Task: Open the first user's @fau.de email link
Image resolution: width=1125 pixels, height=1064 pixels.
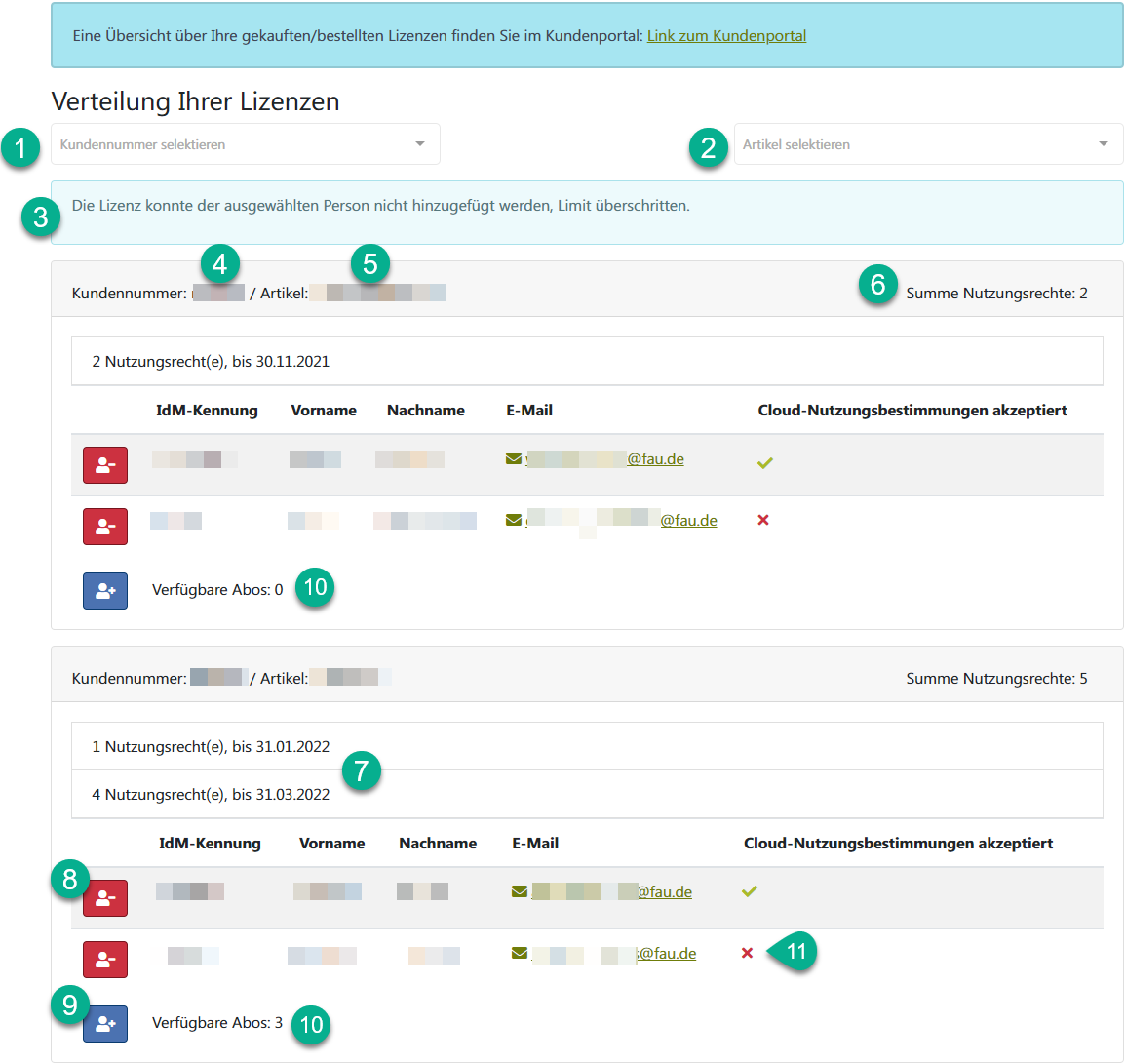Action: point(654,459)
